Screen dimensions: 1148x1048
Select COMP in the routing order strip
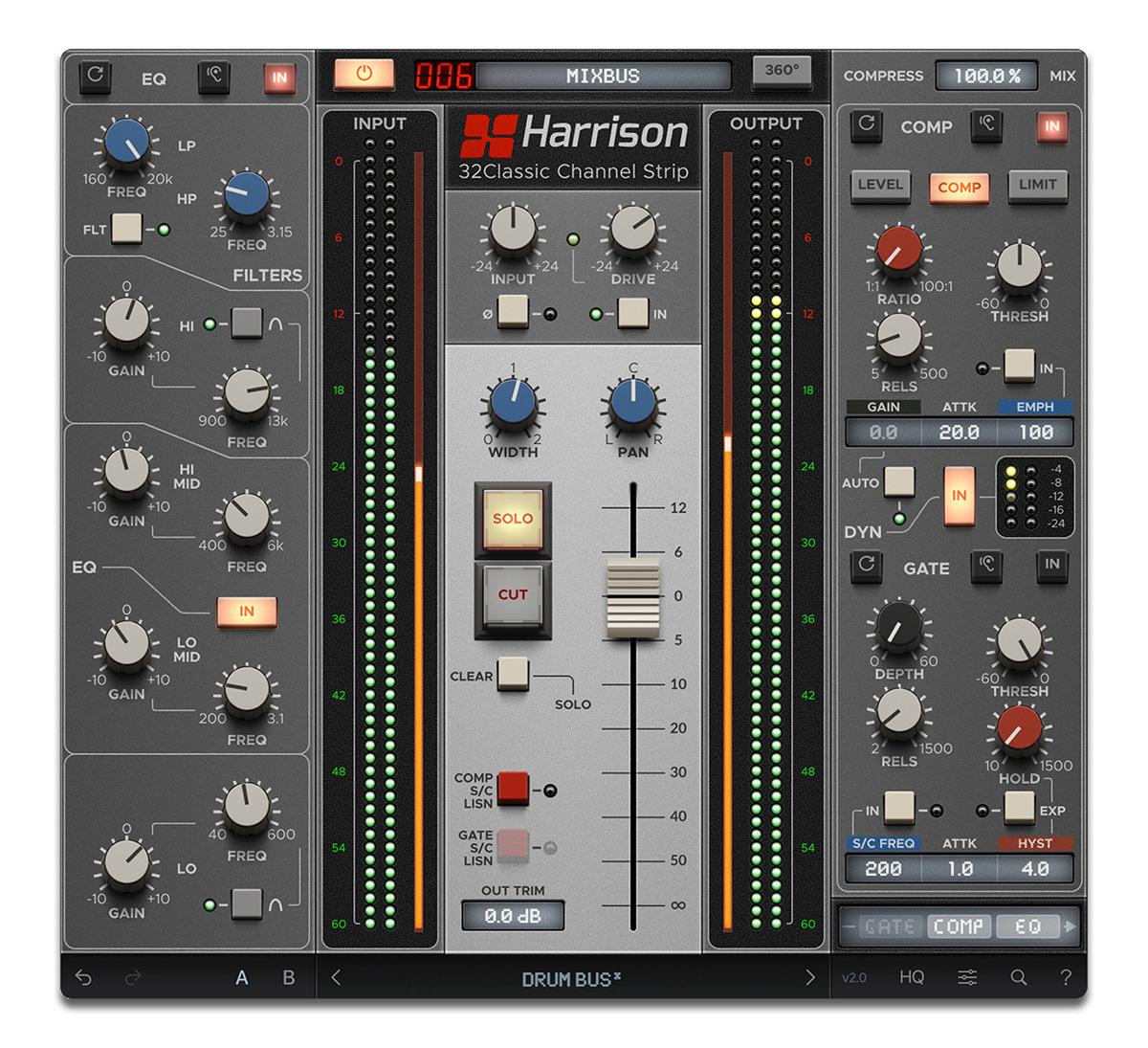coord(958,926)
